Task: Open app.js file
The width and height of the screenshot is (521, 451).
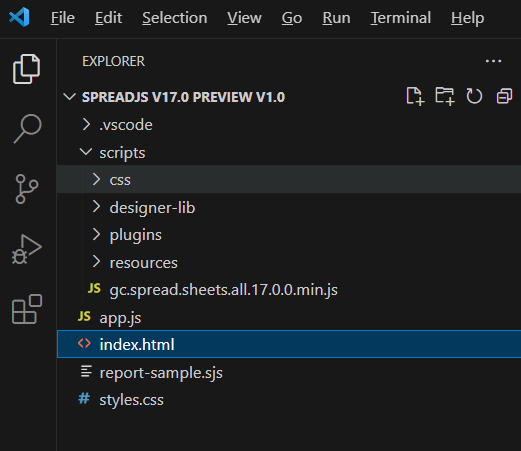Action: [289, 317]
